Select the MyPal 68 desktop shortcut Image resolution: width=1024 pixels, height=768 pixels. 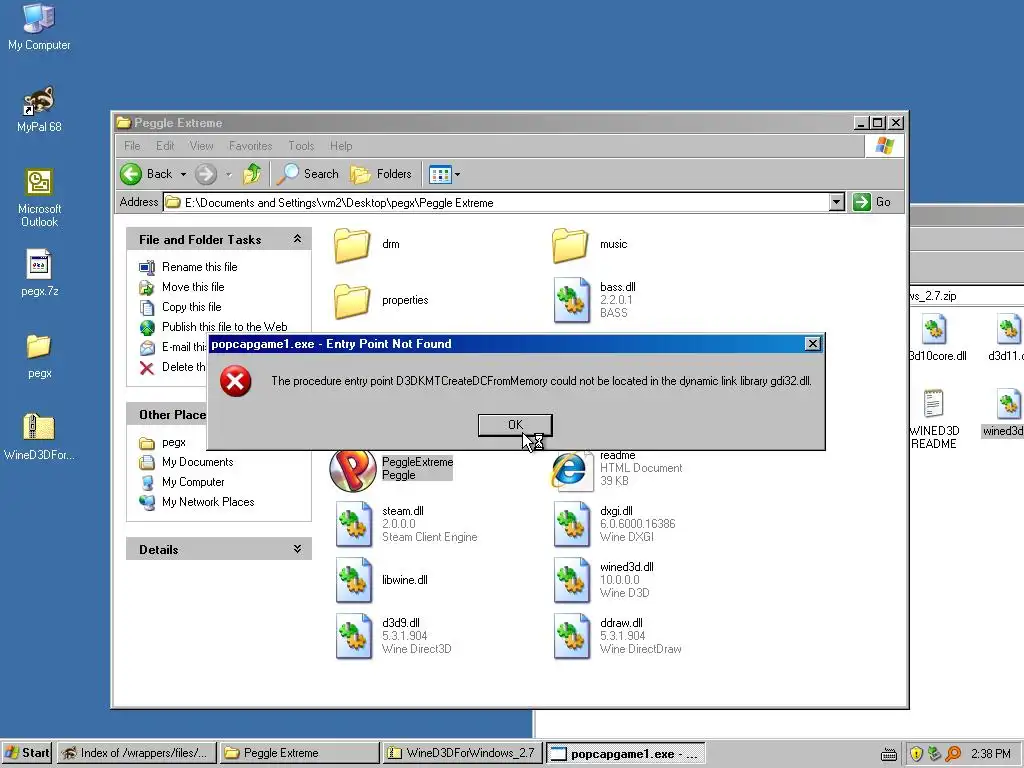click(39, 109)
